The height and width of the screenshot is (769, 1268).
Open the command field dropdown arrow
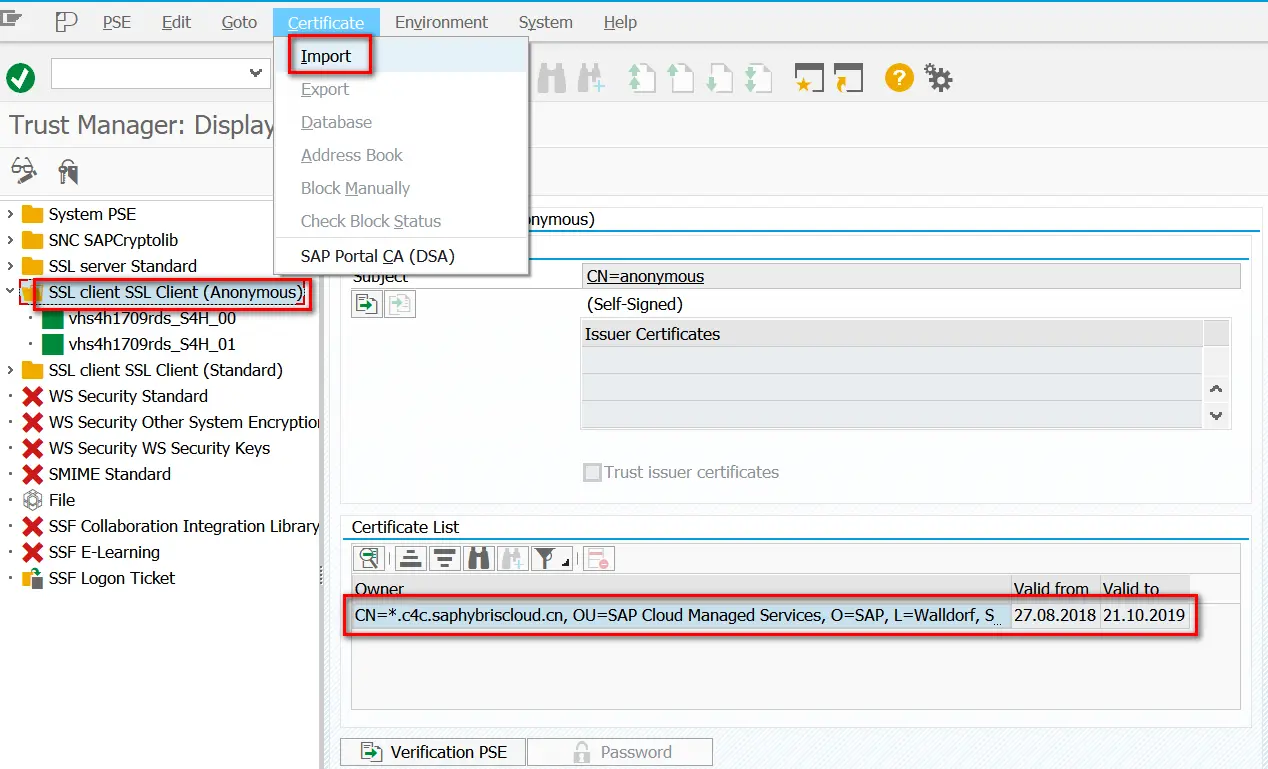(255, 73)
